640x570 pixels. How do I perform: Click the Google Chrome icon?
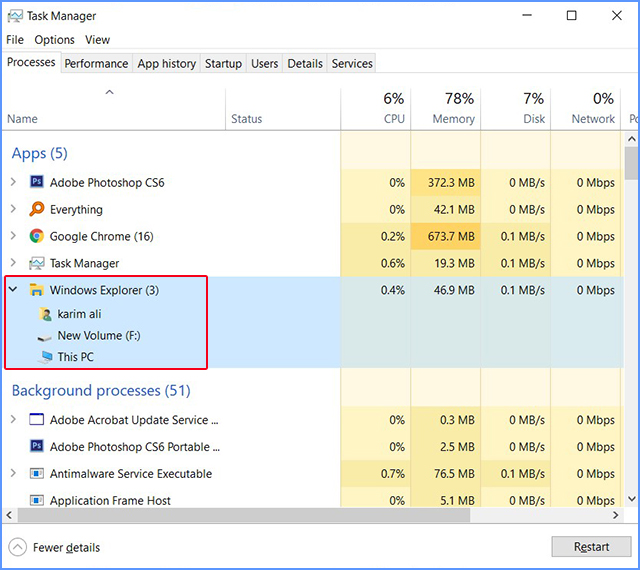tap(37, 236)
